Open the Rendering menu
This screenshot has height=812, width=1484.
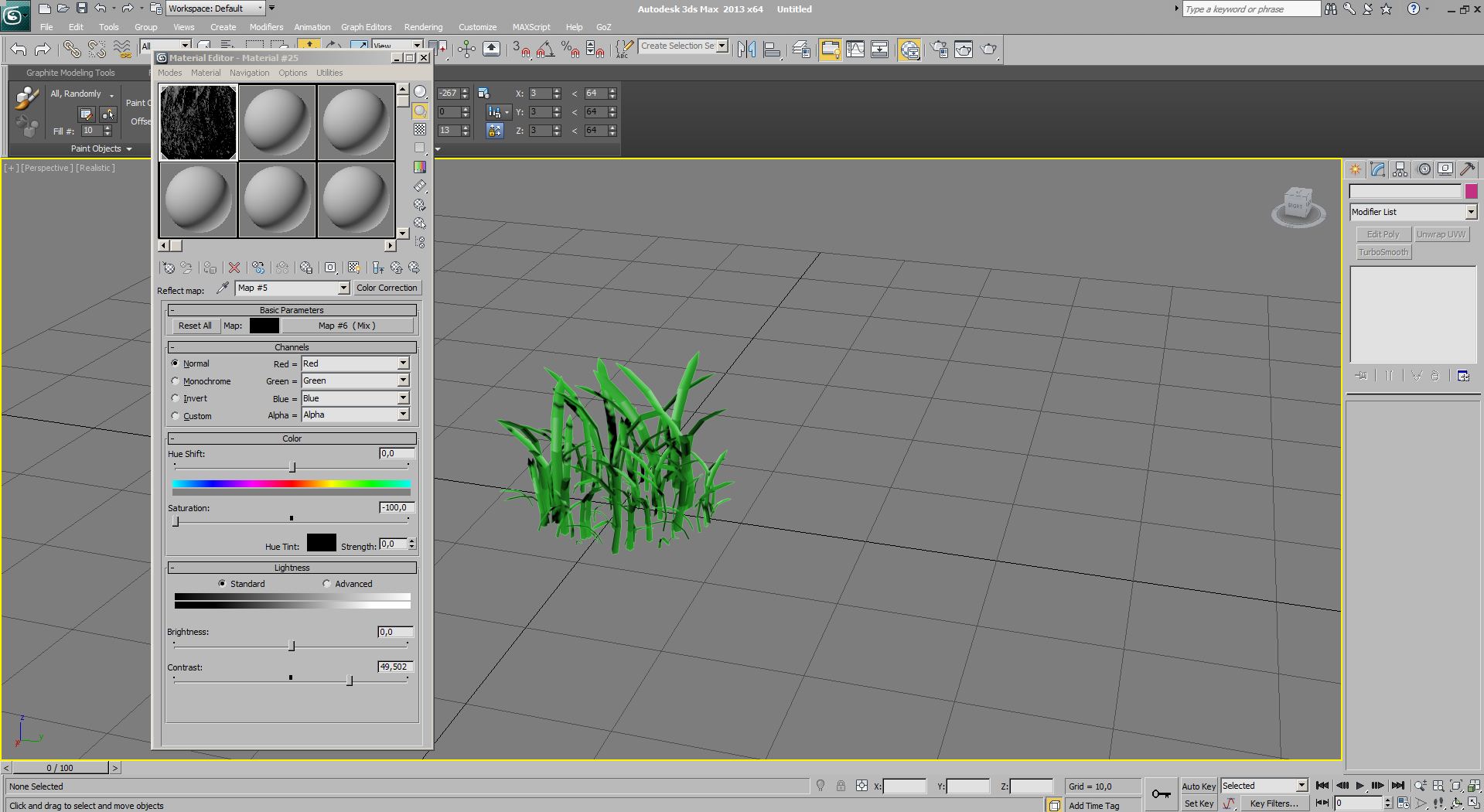click(x=423, y=27)
